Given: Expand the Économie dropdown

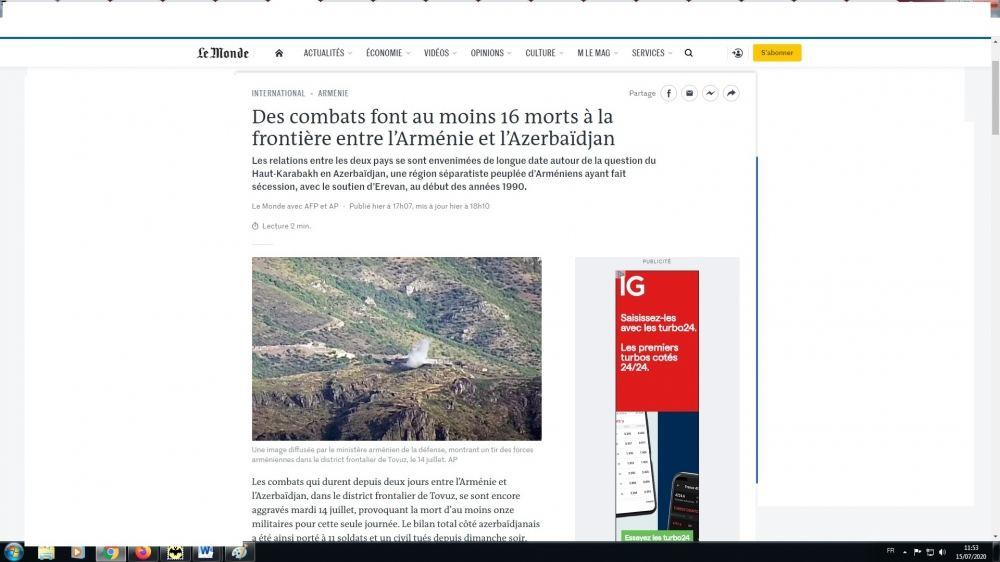Looking at the screenshot, I should tap(387, 53).
